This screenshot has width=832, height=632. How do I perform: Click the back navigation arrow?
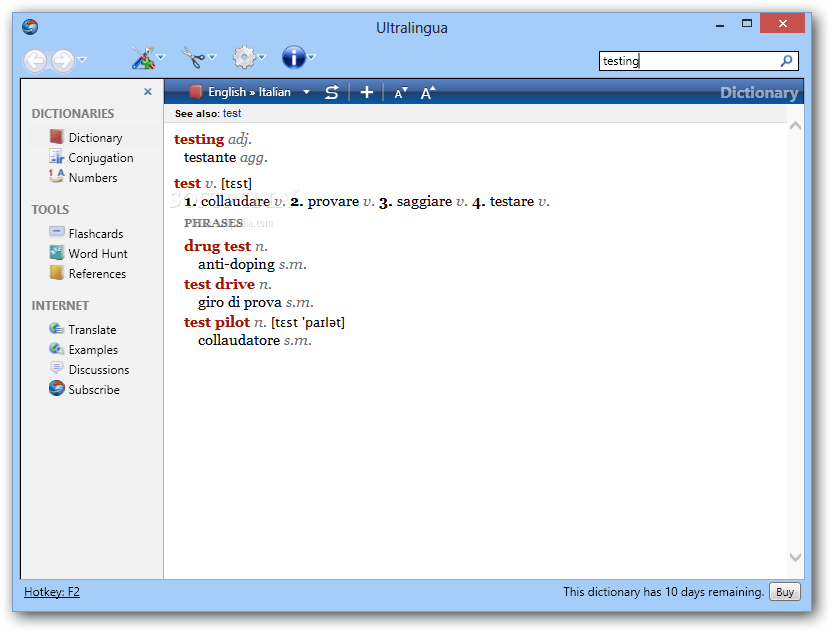point(36,60)
